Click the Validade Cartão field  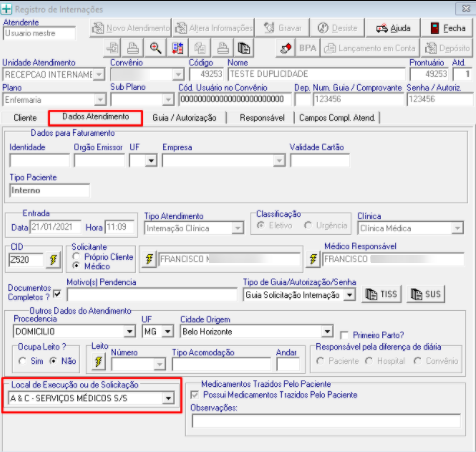coord(320,161)
